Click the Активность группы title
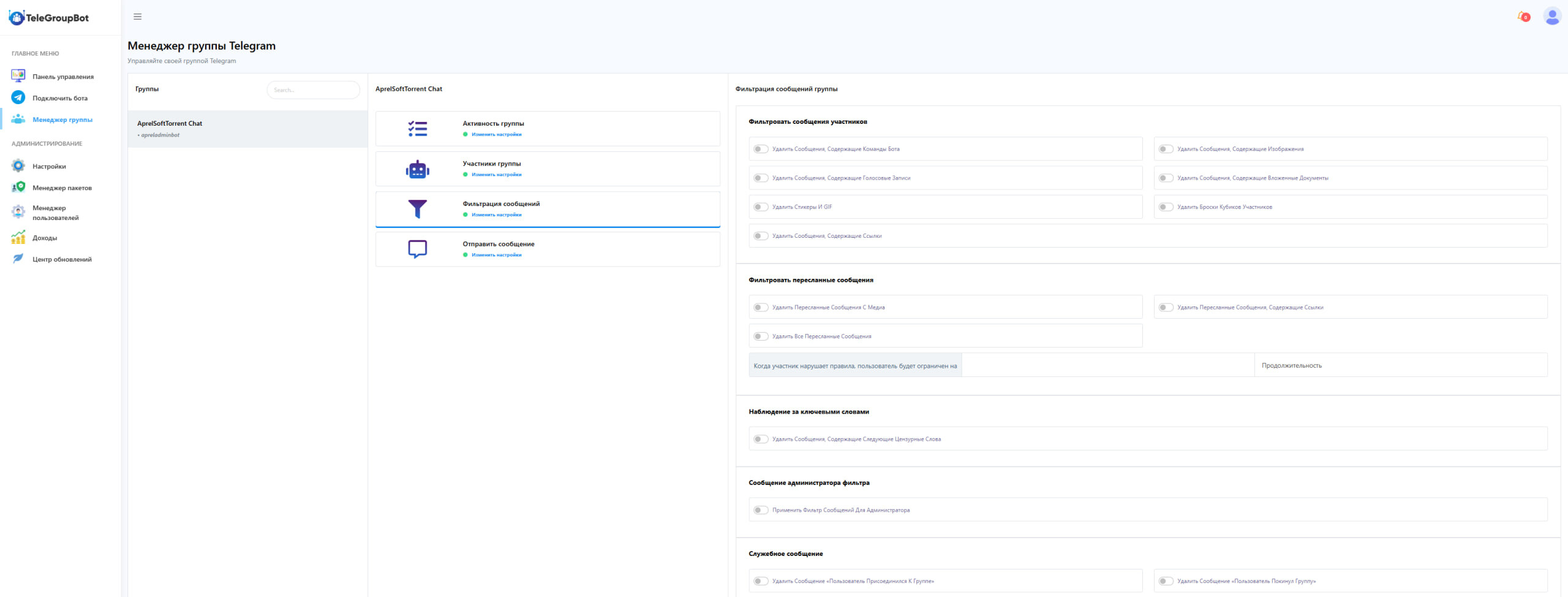The height and width of the screenshot is (597, 1568). tap(493, 124)
